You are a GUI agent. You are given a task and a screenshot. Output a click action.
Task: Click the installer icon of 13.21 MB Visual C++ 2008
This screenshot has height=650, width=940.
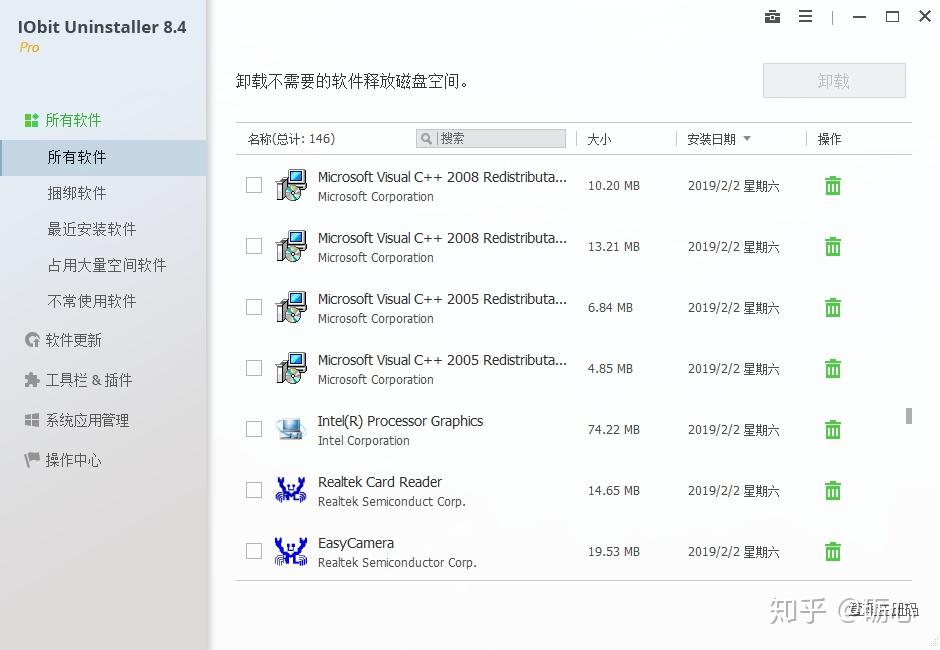291,246
